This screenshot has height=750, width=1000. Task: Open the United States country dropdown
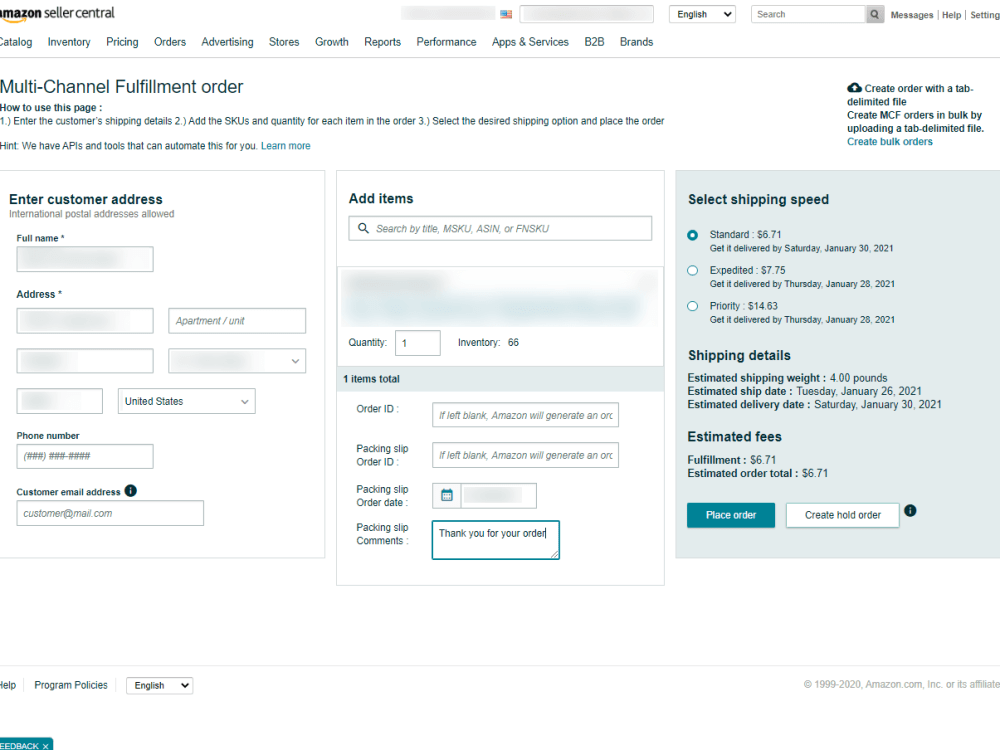pyautogui.click(x=186, y=400)
